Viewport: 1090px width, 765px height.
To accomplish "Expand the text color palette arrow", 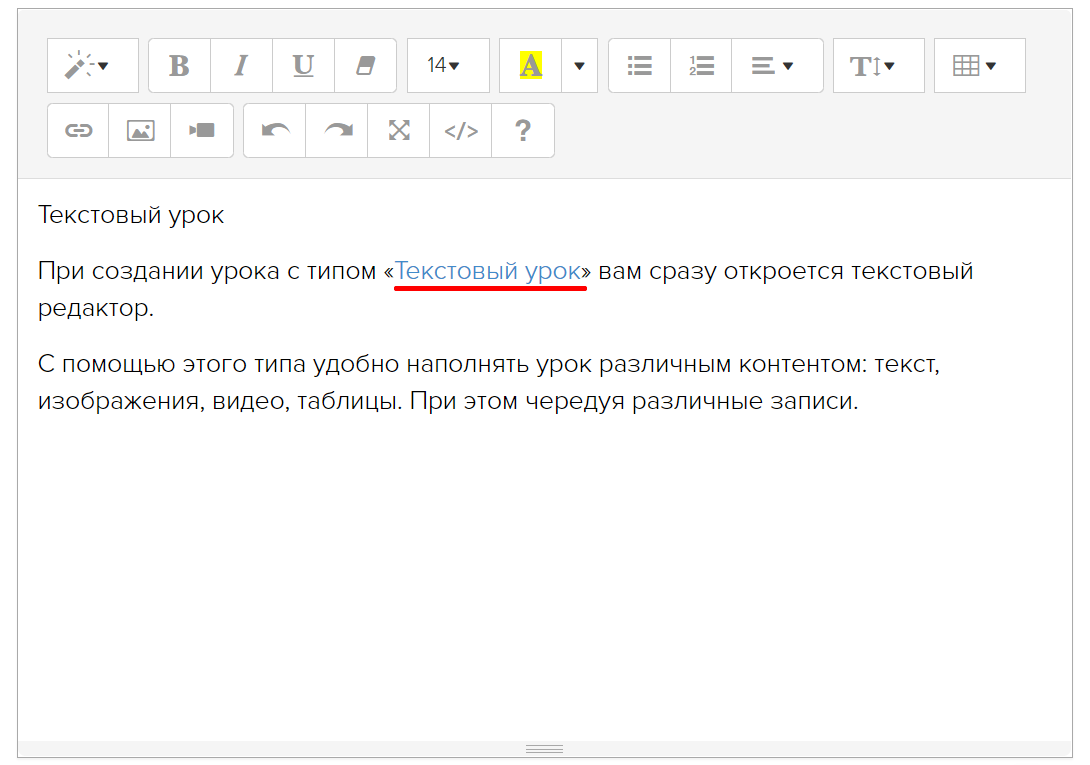I will (x=579, y=66).
